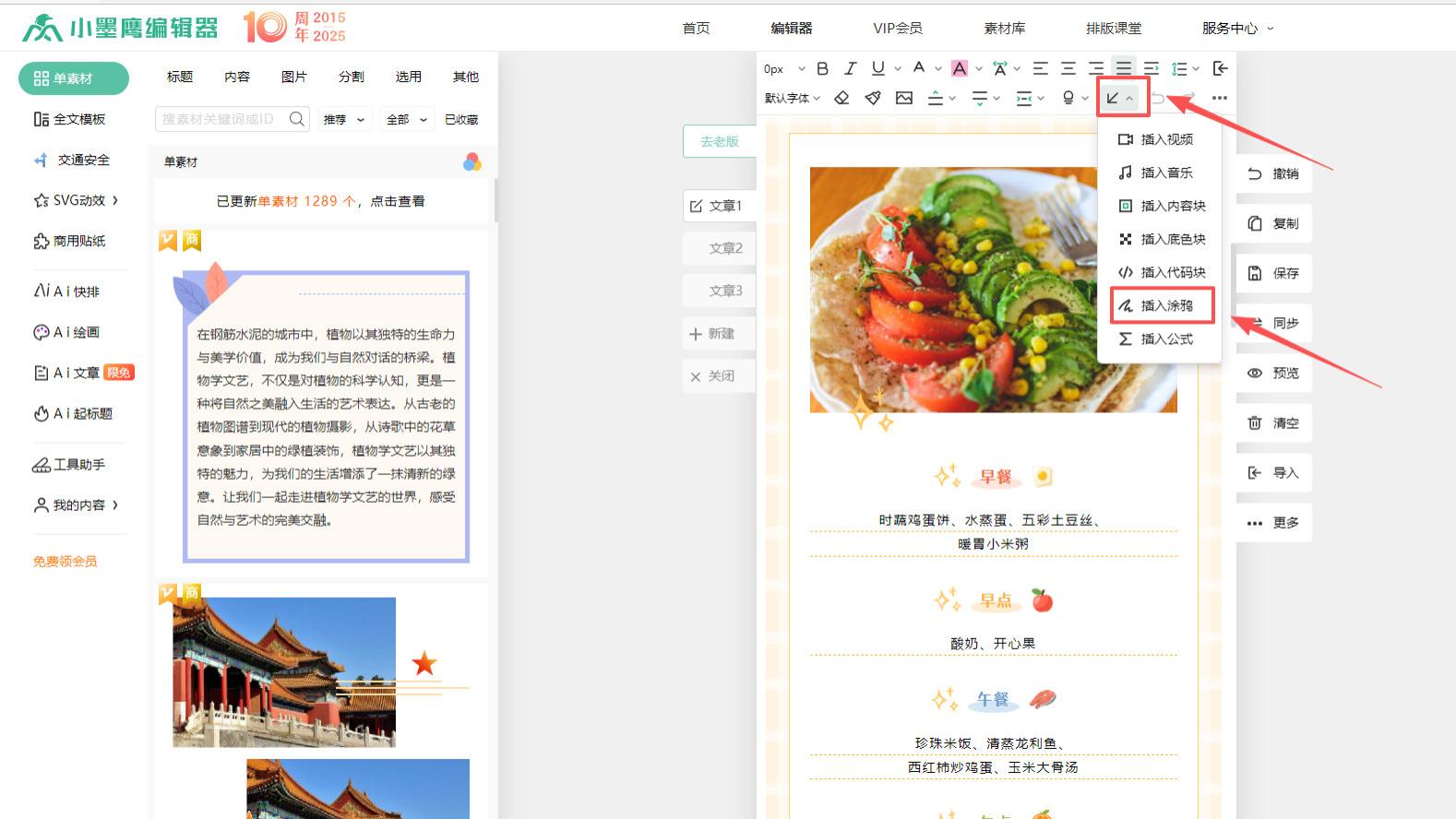Viewport: 1456px width, 819px height.
Task: Open 首页 in top navigation
Action: [696, 29]
